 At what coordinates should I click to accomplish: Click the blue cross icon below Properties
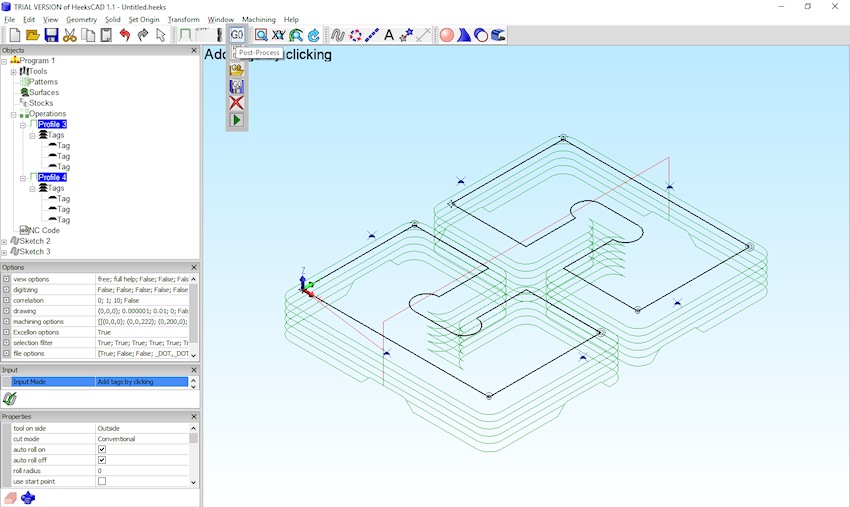tap(28, 498)
